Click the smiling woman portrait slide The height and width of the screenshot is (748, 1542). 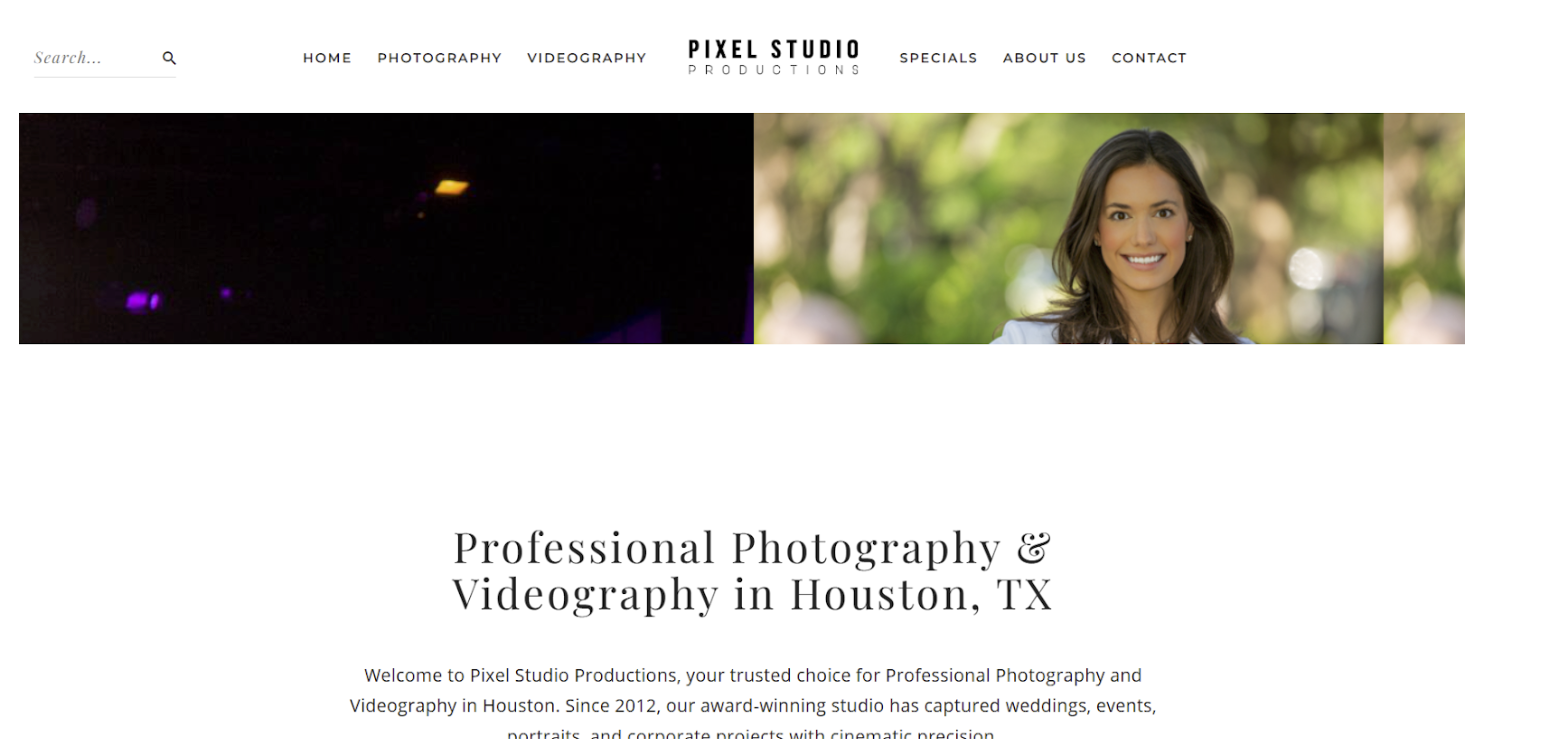point(1069,228)
